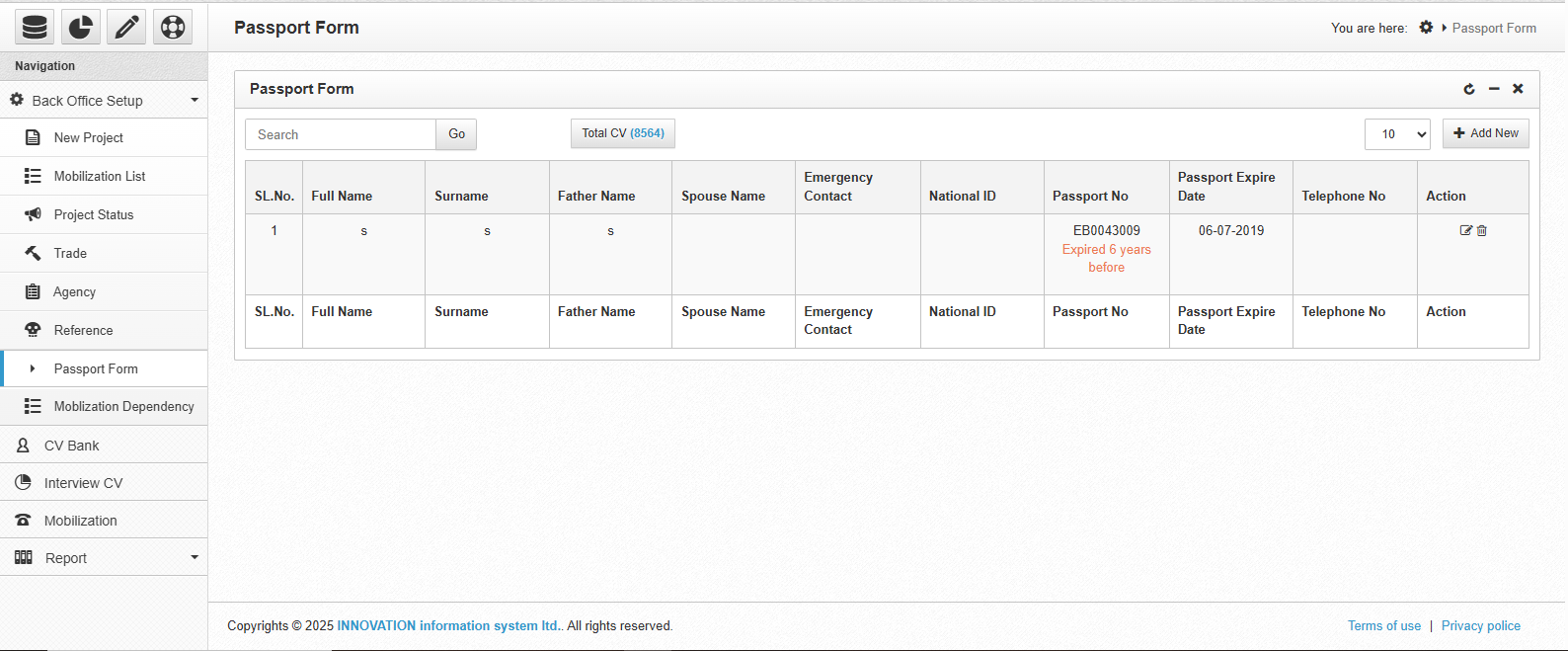The height and width of the screenshot is (651, 1568).
Task: Click the breadcrumb gear home icon
Action: (x=1426, y=28)
